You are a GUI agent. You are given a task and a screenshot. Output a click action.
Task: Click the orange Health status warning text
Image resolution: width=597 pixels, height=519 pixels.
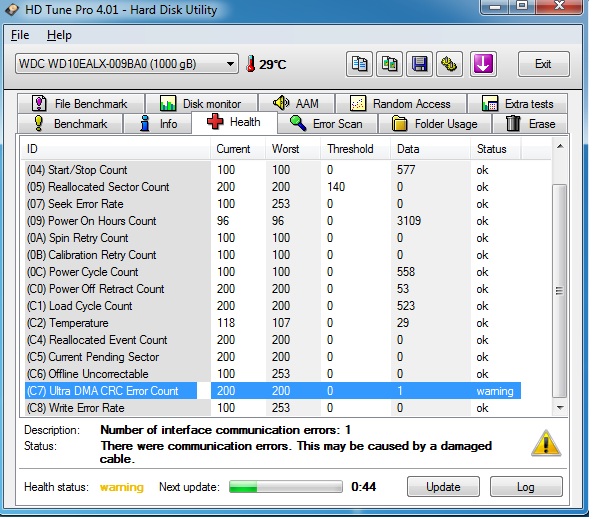pyautogui.click(x=122, y=487)
